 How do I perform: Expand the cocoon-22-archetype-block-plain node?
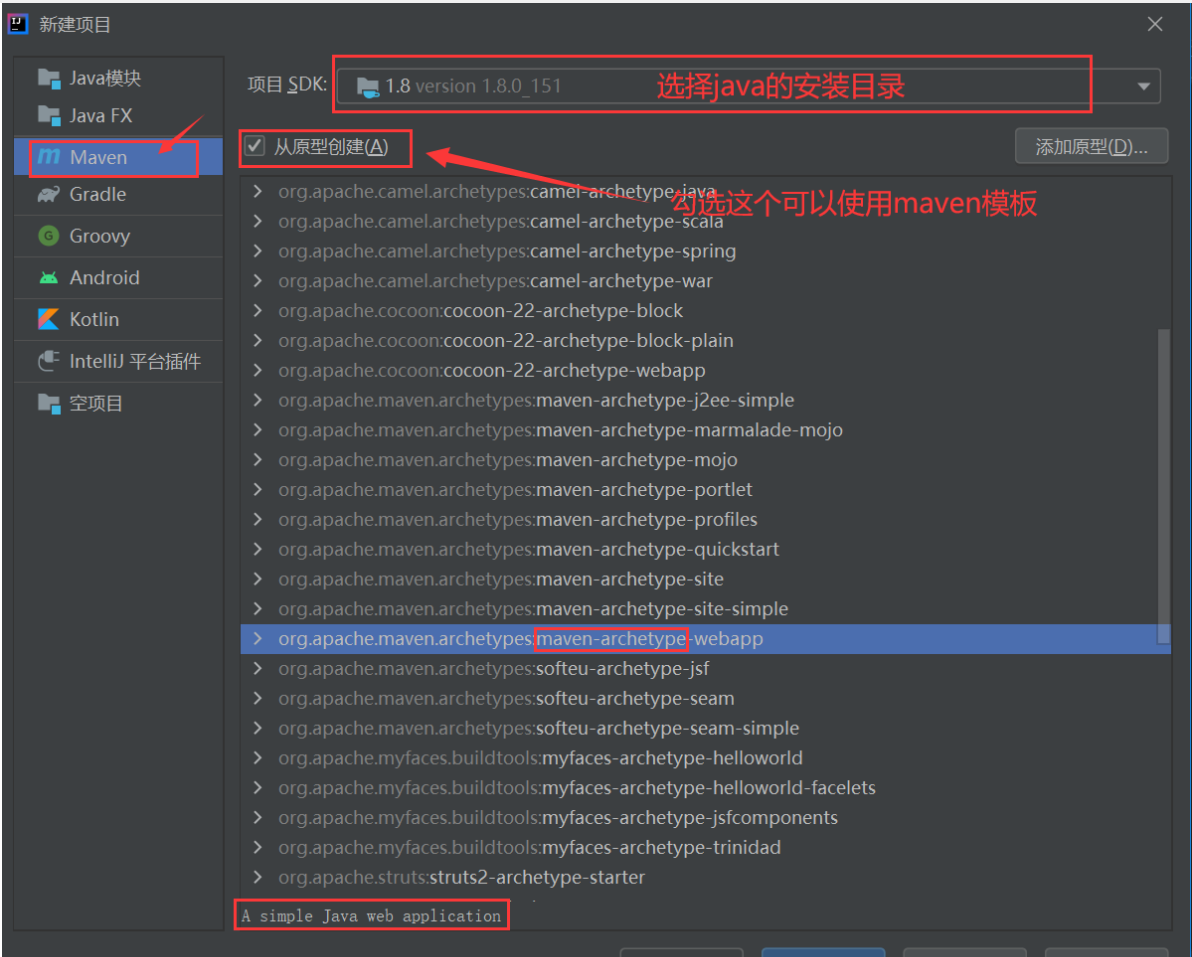(258, 341)
